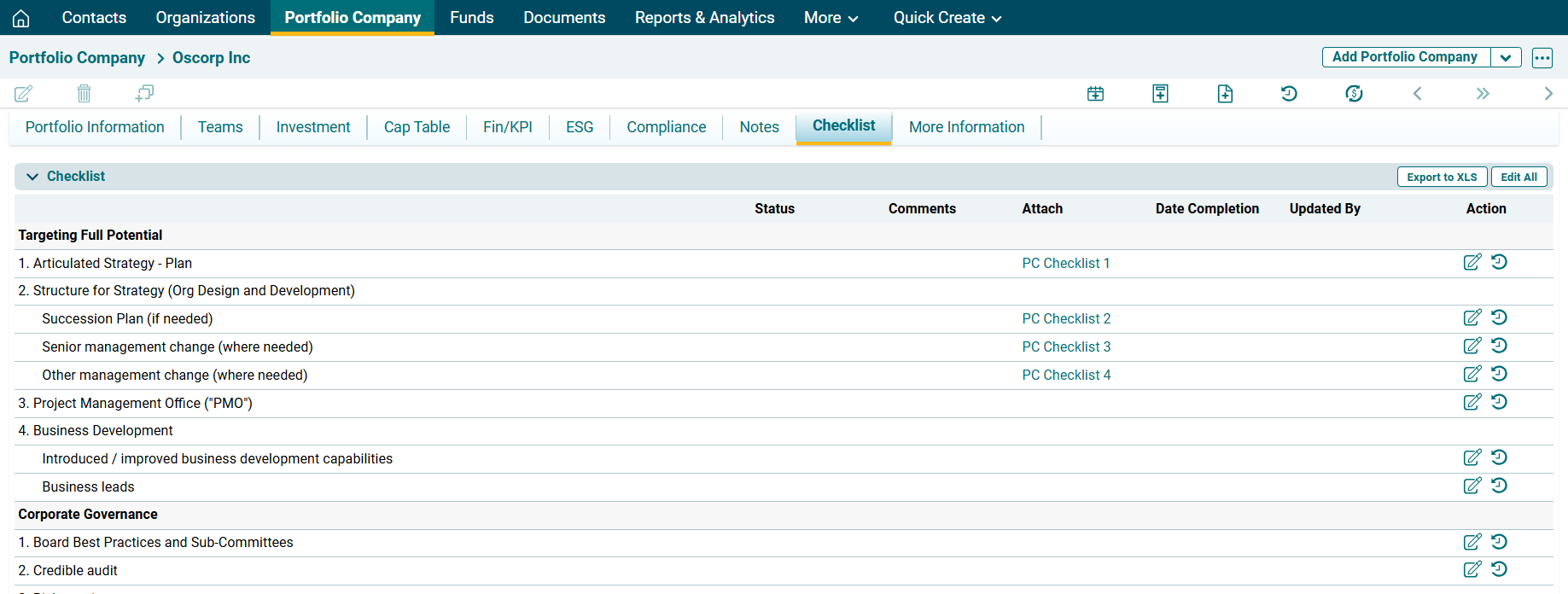The image size is (1568, 594).
Task: Click the dollar sign refresh icon
Action: [x=1354, y=94]
